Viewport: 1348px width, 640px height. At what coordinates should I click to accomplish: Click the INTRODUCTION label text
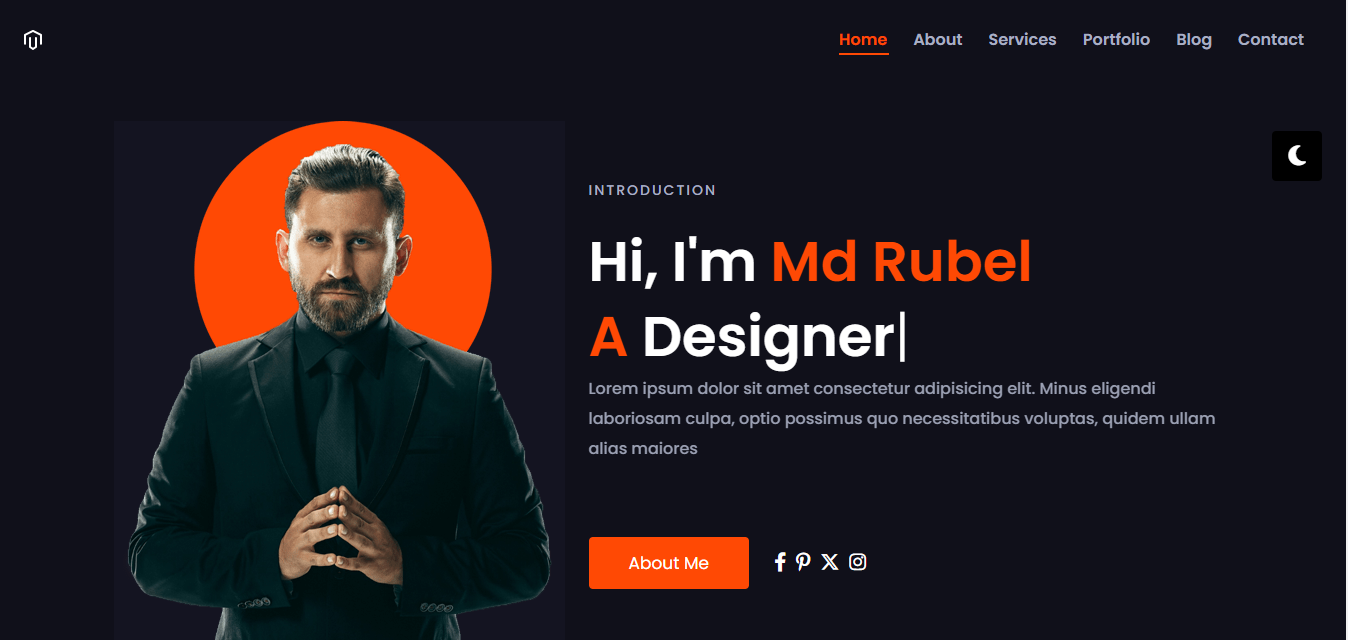[x=652, y=190]
